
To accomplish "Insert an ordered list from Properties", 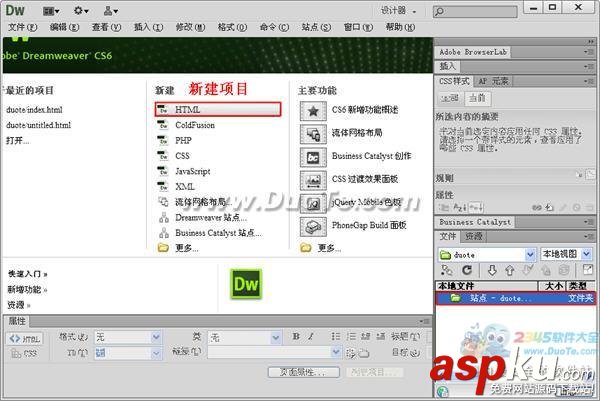I will pyautogui.click(x=351, y=336).
